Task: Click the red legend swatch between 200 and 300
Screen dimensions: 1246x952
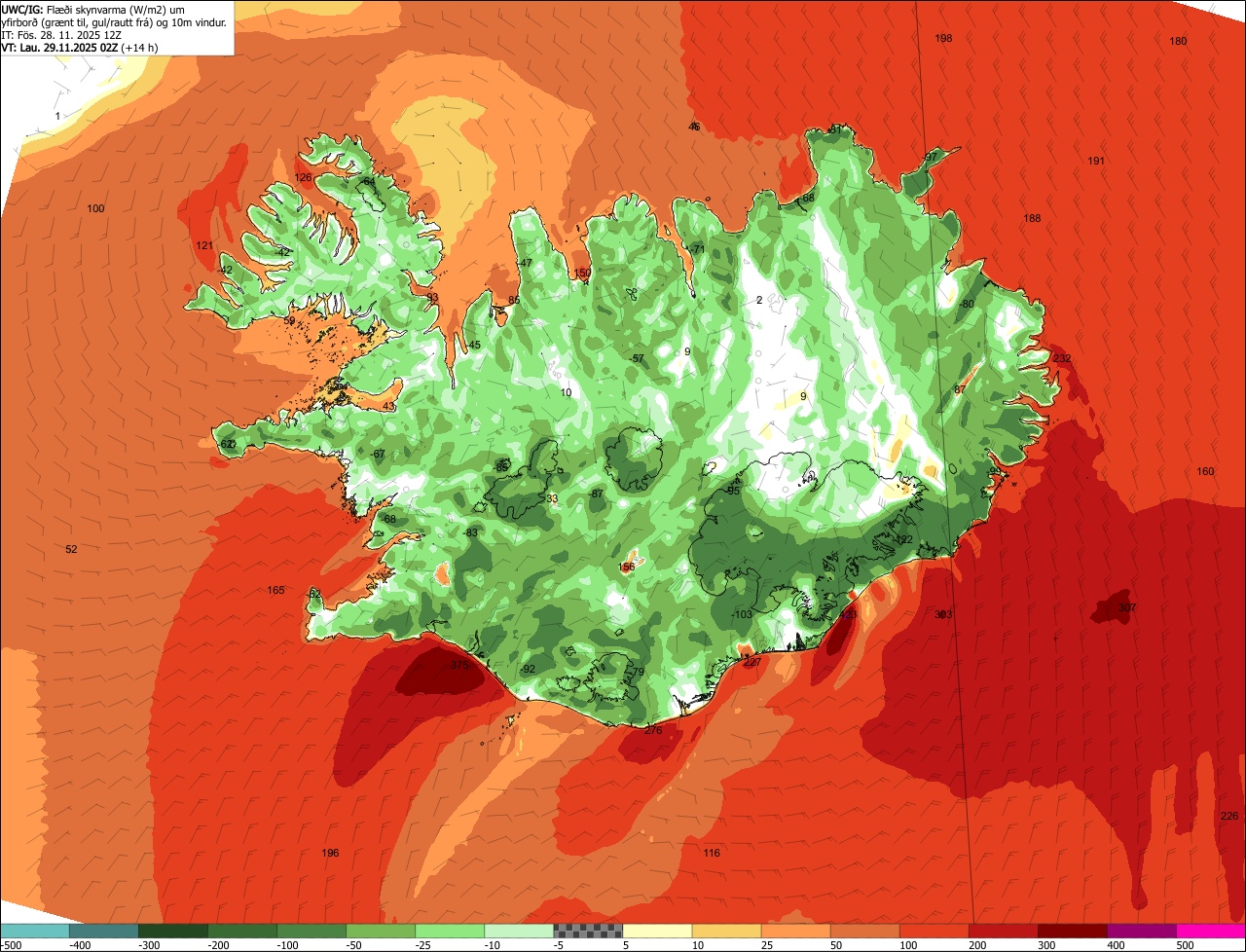Action: coord(1002,931)
